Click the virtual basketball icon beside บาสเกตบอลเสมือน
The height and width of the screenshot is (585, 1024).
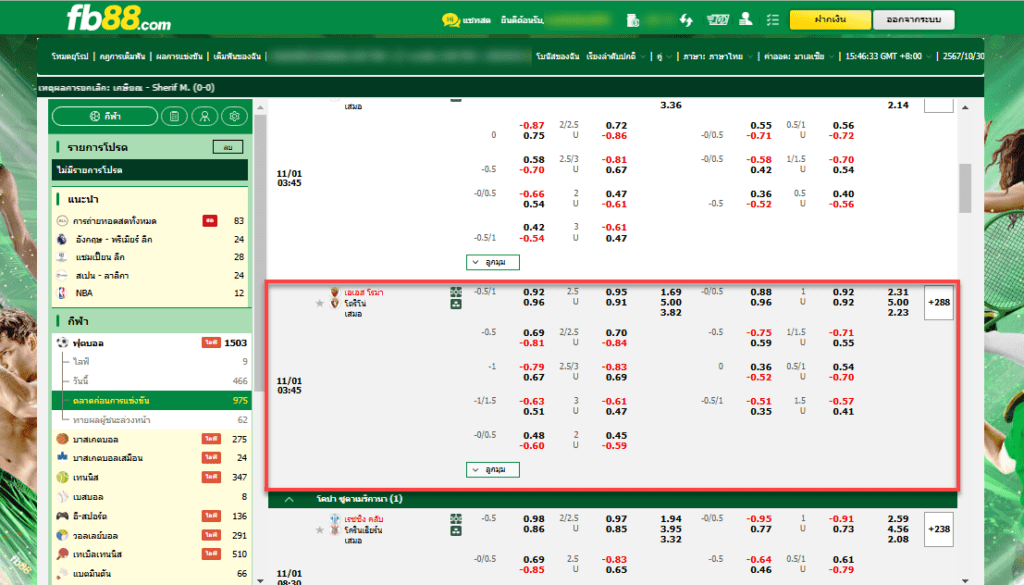[x=62, y=457]
